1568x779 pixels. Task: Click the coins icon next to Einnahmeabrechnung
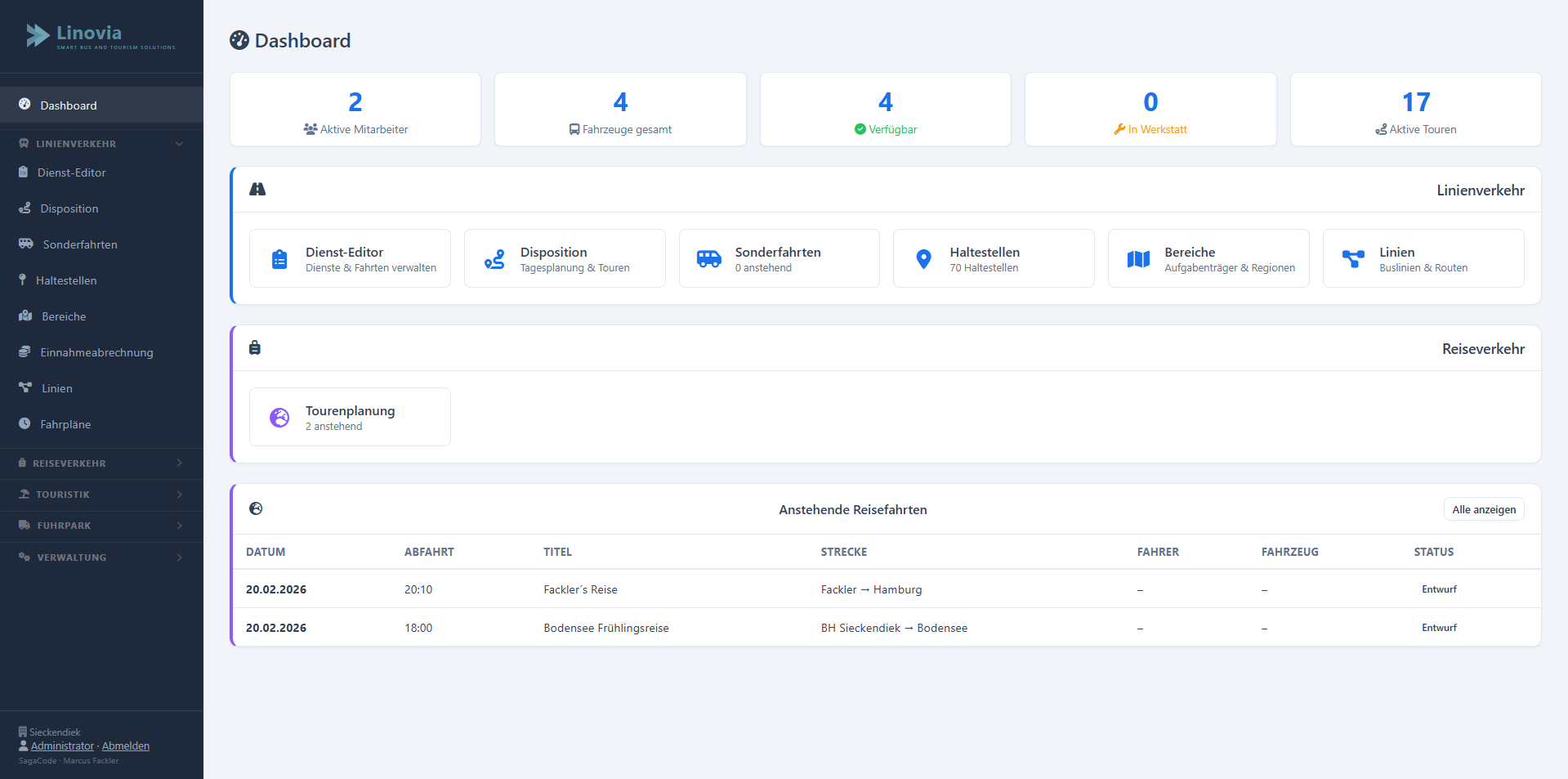(25, 351)
